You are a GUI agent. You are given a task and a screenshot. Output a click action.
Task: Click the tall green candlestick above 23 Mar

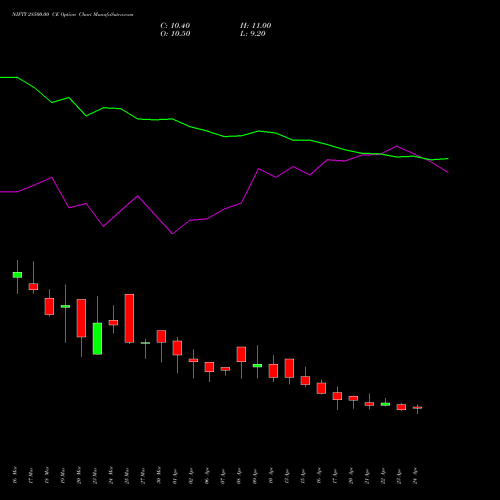click(97, 338)
